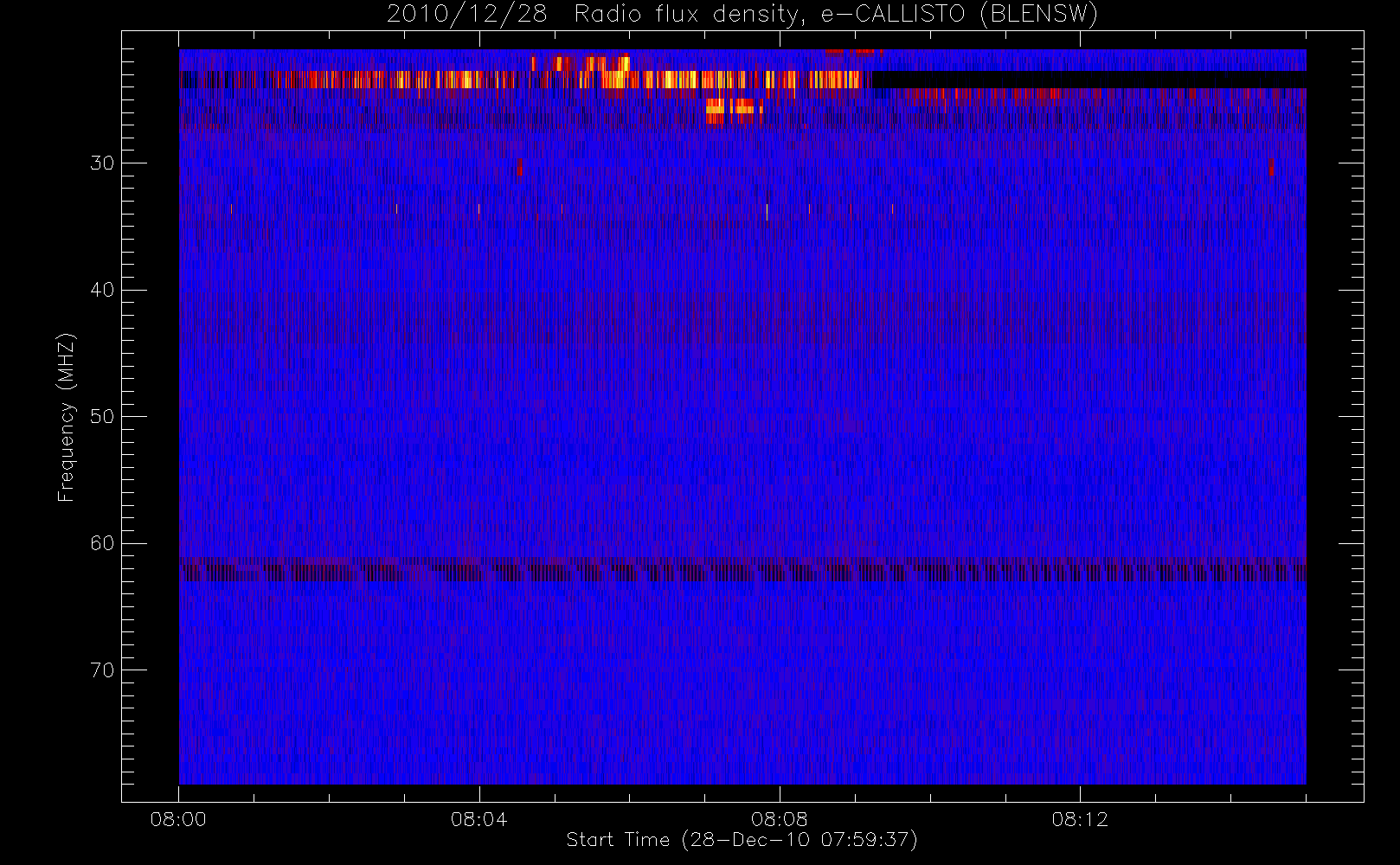
Task: Click the 08:12 time axis label
Action: pos(1080,819)
